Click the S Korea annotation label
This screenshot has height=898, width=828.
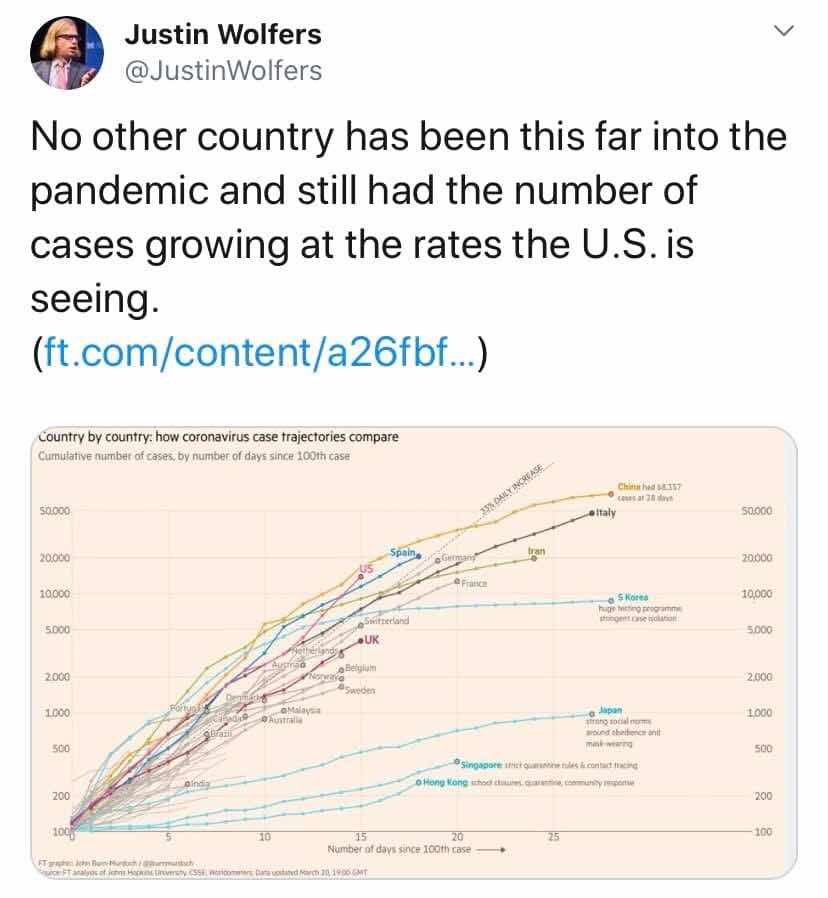point(633,597)
